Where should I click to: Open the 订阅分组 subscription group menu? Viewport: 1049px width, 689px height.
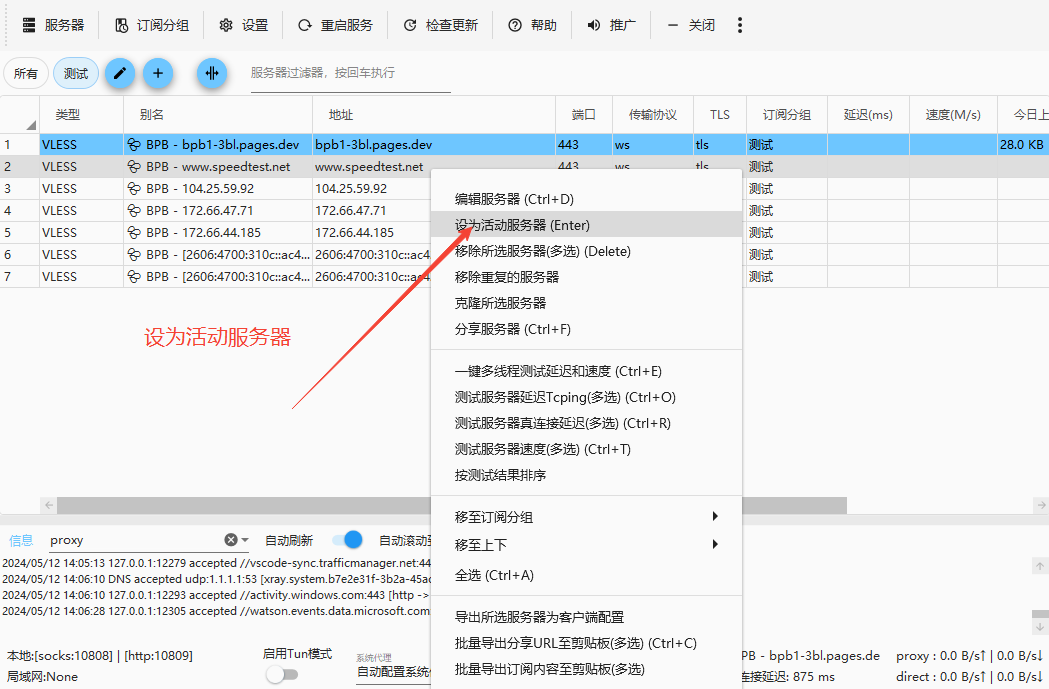(152, 25)
